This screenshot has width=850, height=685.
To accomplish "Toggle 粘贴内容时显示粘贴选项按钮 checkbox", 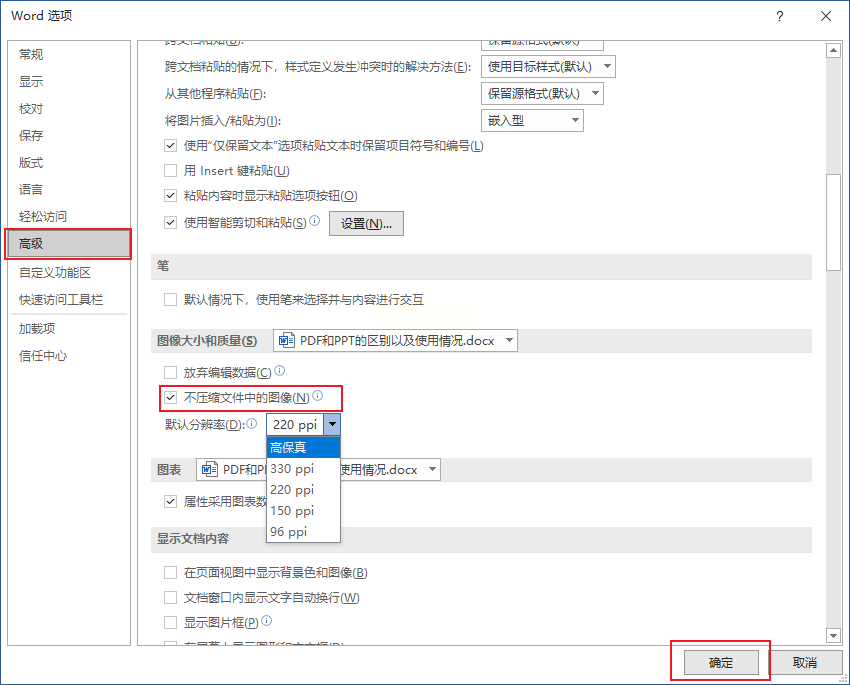I will pyautogui.click(x=170, y=196).
